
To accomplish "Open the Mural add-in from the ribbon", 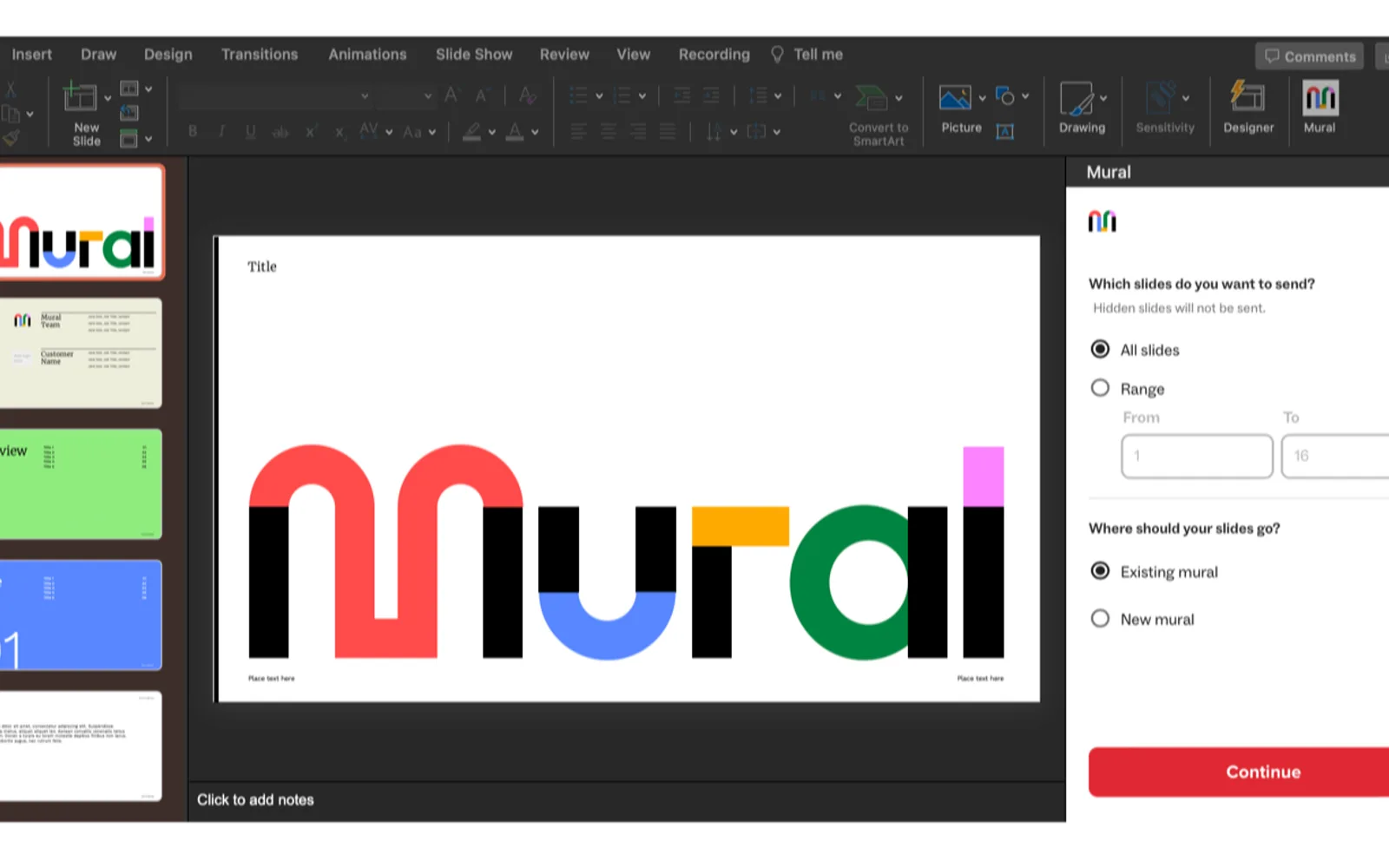I will [1320, 108].
